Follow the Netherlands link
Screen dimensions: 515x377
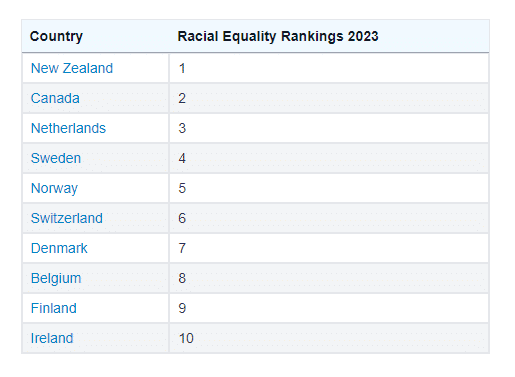(68, 128)
